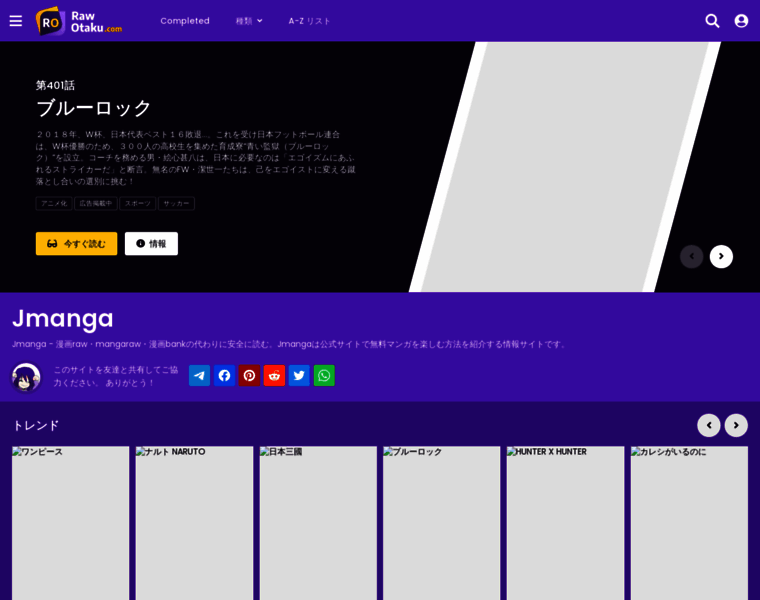Open the ワンピース trending card
This screenshot has height=600, width=760.
click(x=71, y=523)
